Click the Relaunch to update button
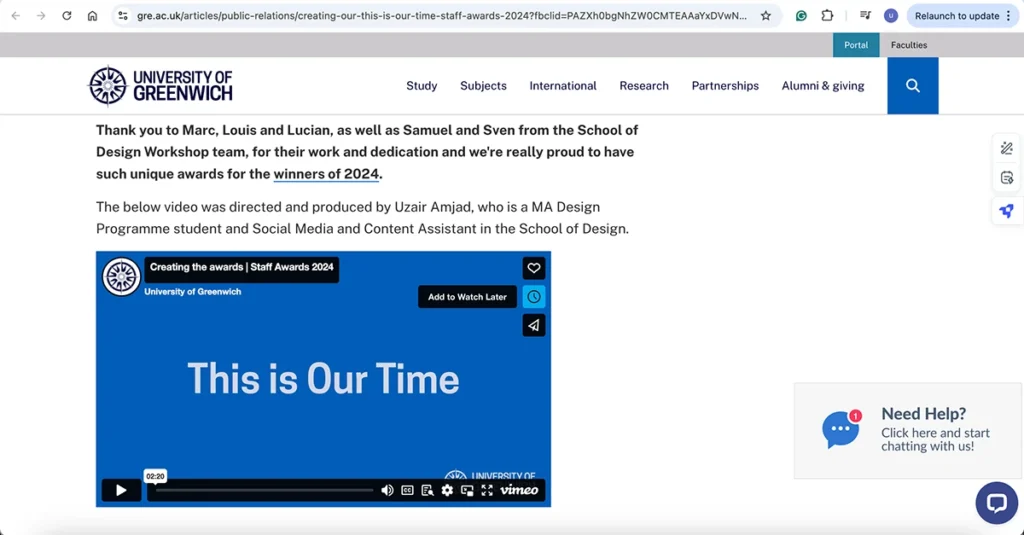The image size is (1024, 535). tap(956, 16)
